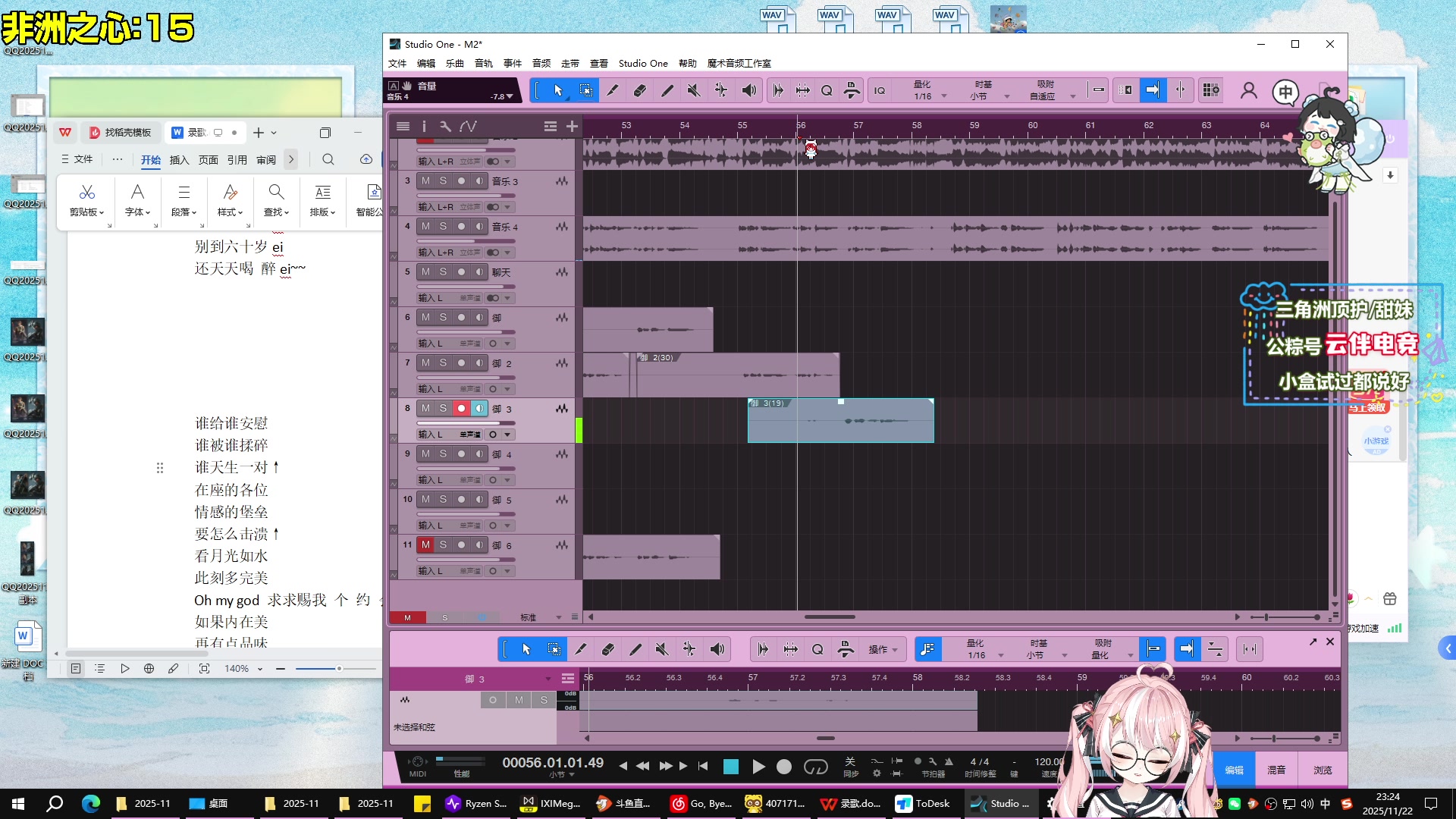Select the Mute tool in top toolbar
Screen dimensions: 1456x819
point(693,90)
